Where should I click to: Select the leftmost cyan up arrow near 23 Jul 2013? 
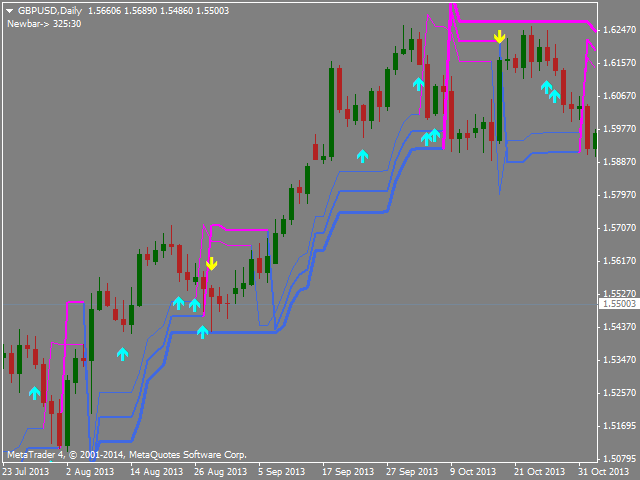(35, 393)
